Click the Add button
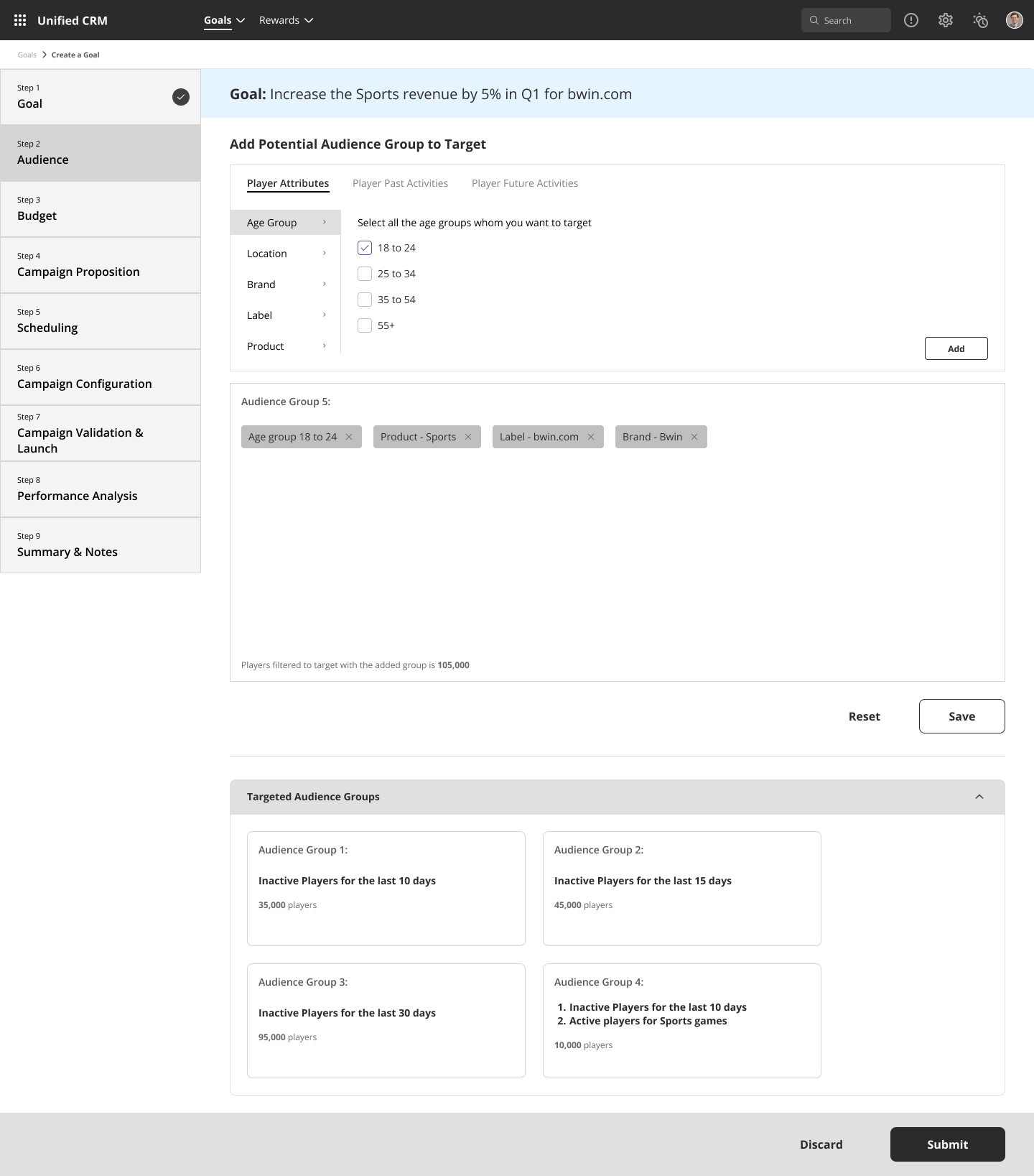The image size is (1034, 1176). pos(956,348)
